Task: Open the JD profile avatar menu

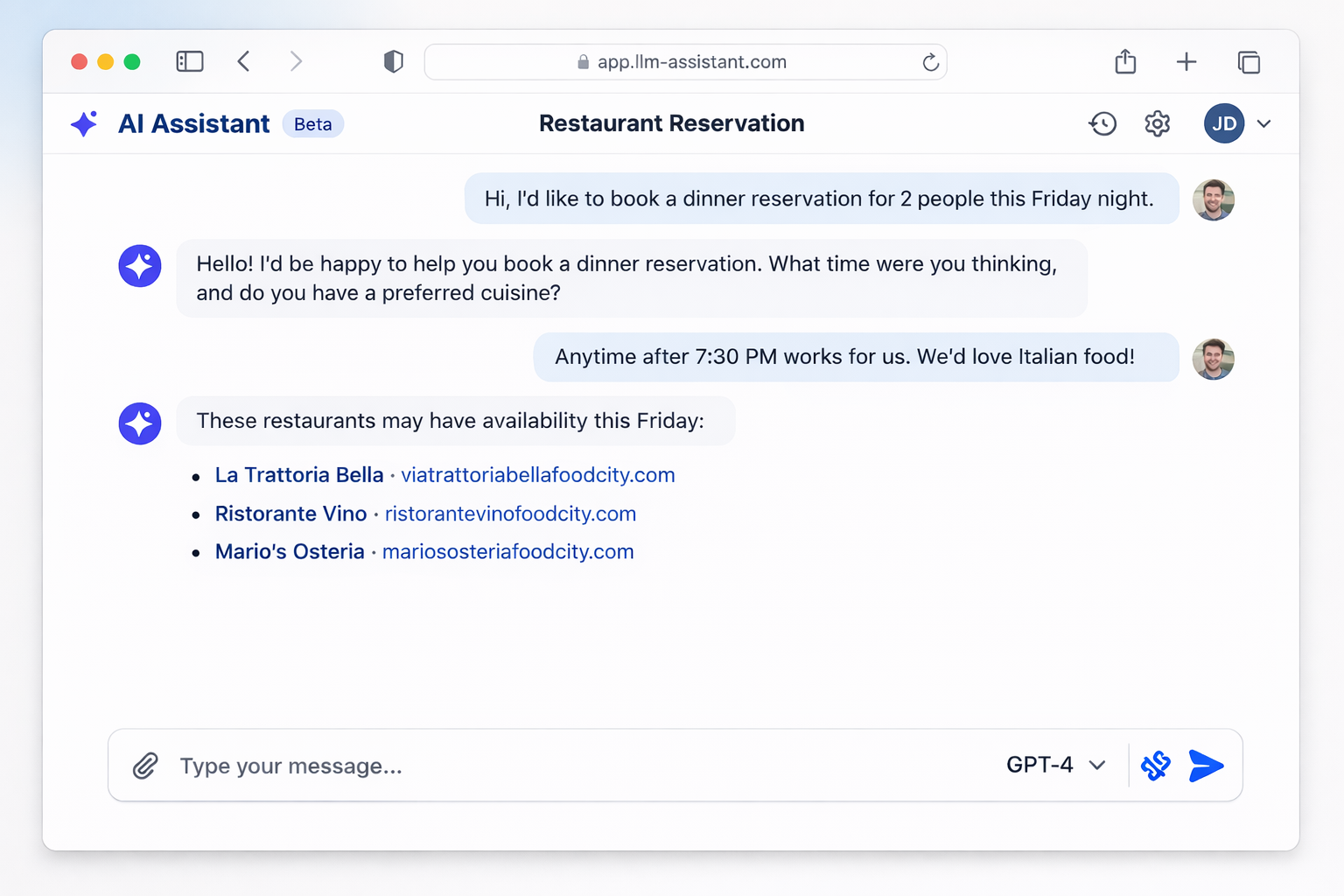Action: pyautogui.click(x=1223, y=124)
